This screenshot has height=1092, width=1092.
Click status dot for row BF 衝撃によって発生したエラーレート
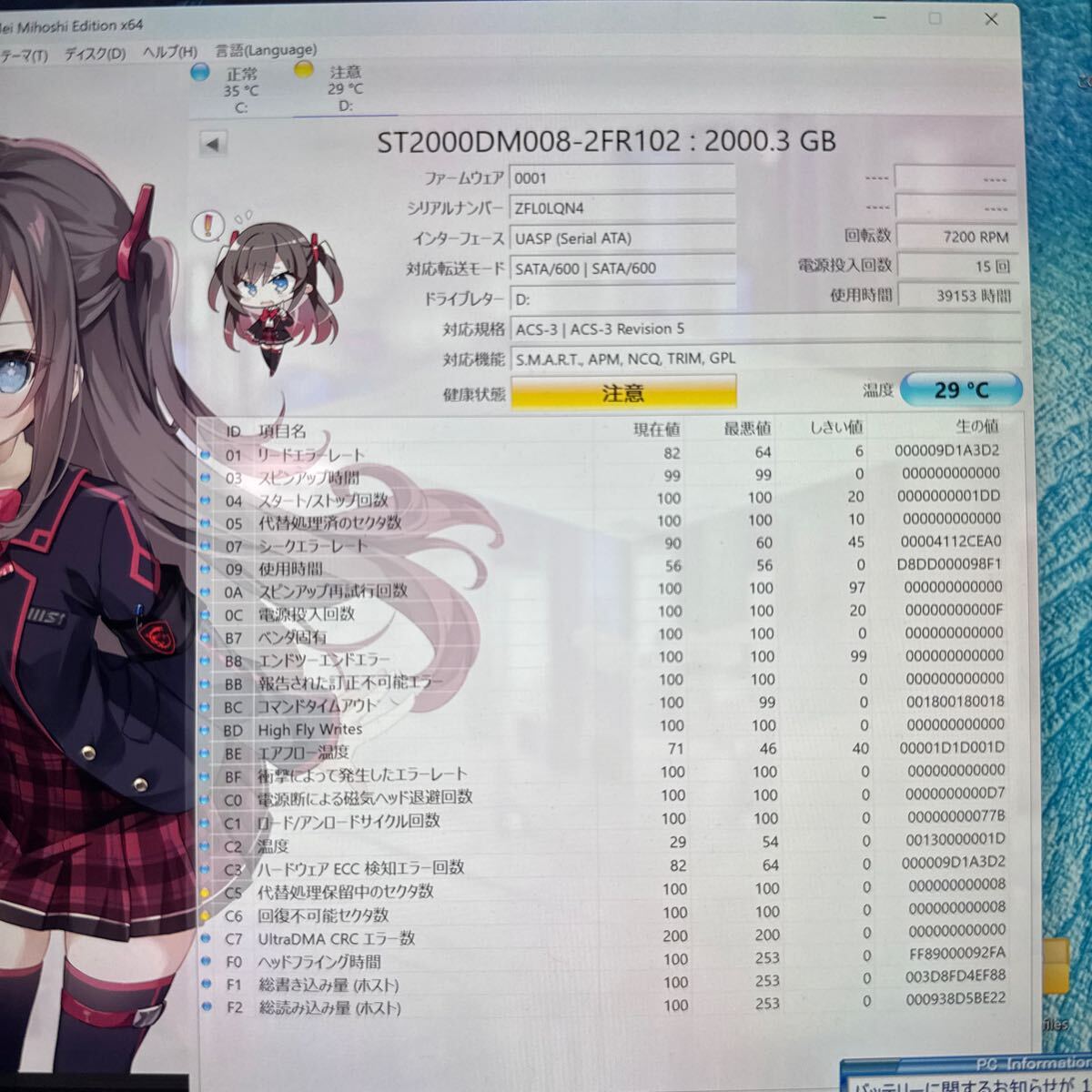205,776
